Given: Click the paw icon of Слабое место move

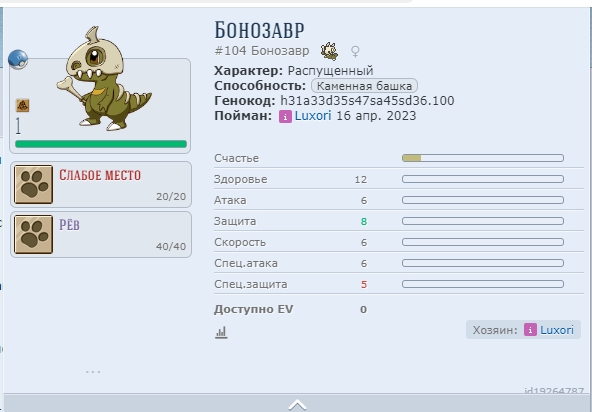Looking at the screenshot, I should click(x=34, y=184).
